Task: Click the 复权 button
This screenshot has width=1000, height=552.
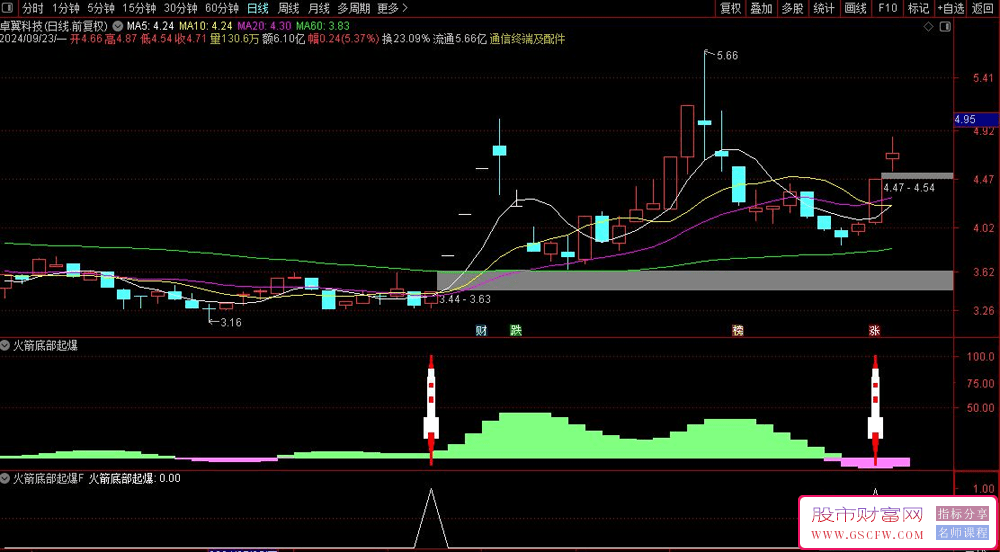Action: [x=730, y=8]
